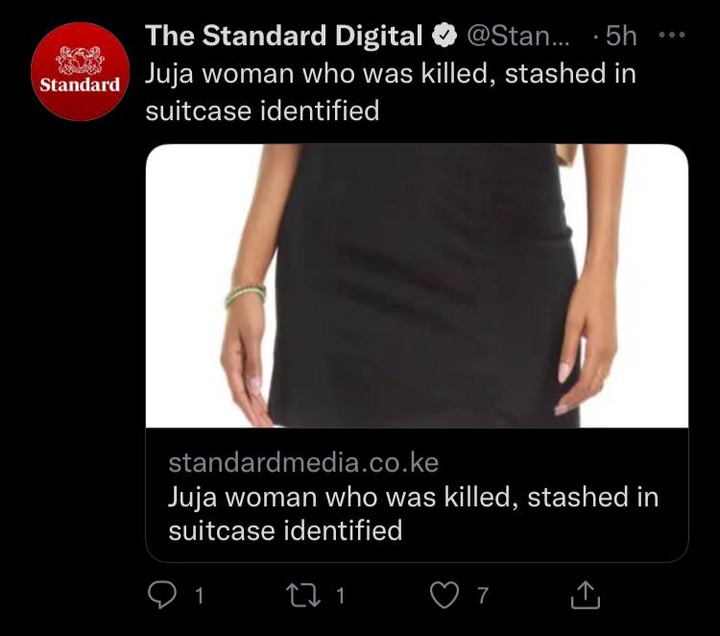Image resolution: width=720 pixels, height=636 pixels.
Task: Click the reply speech bubble icon
Action: coord(162,595)
